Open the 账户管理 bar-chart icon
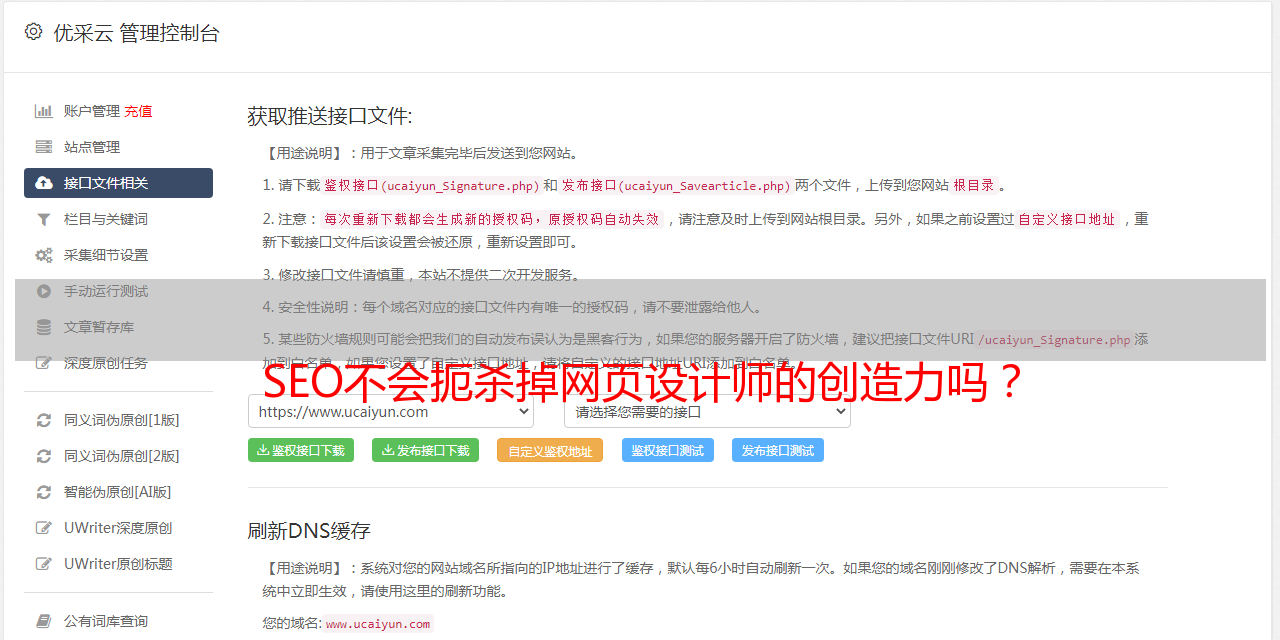This screenshot has height=640, width=1280. (44, 111)
